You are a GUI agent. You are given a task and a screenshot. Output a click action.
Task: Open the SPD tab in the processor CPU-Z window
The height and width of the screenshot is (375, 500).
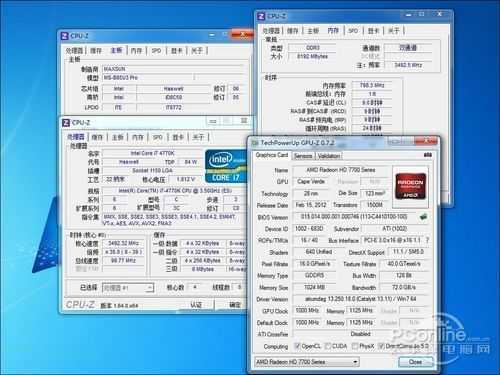157,137
